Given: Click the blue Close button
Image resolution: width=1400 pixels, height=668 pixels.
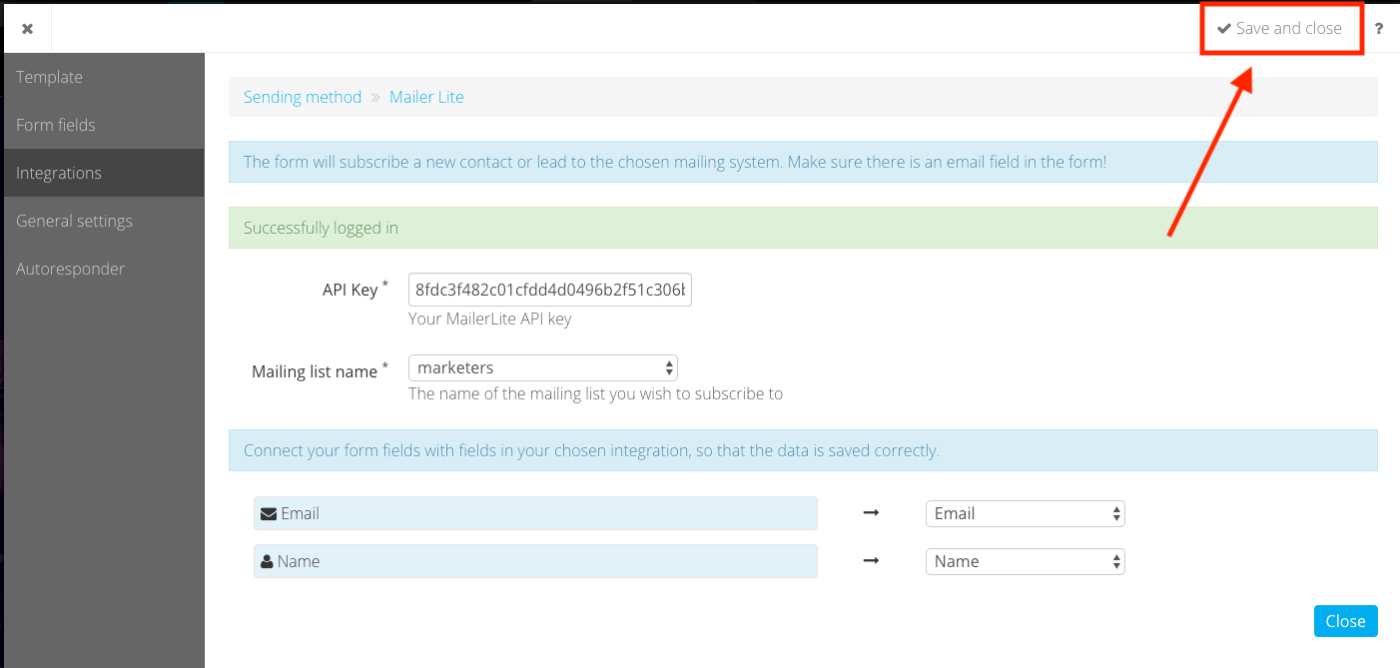Looking at the screenshot, I should point(1345,621).
